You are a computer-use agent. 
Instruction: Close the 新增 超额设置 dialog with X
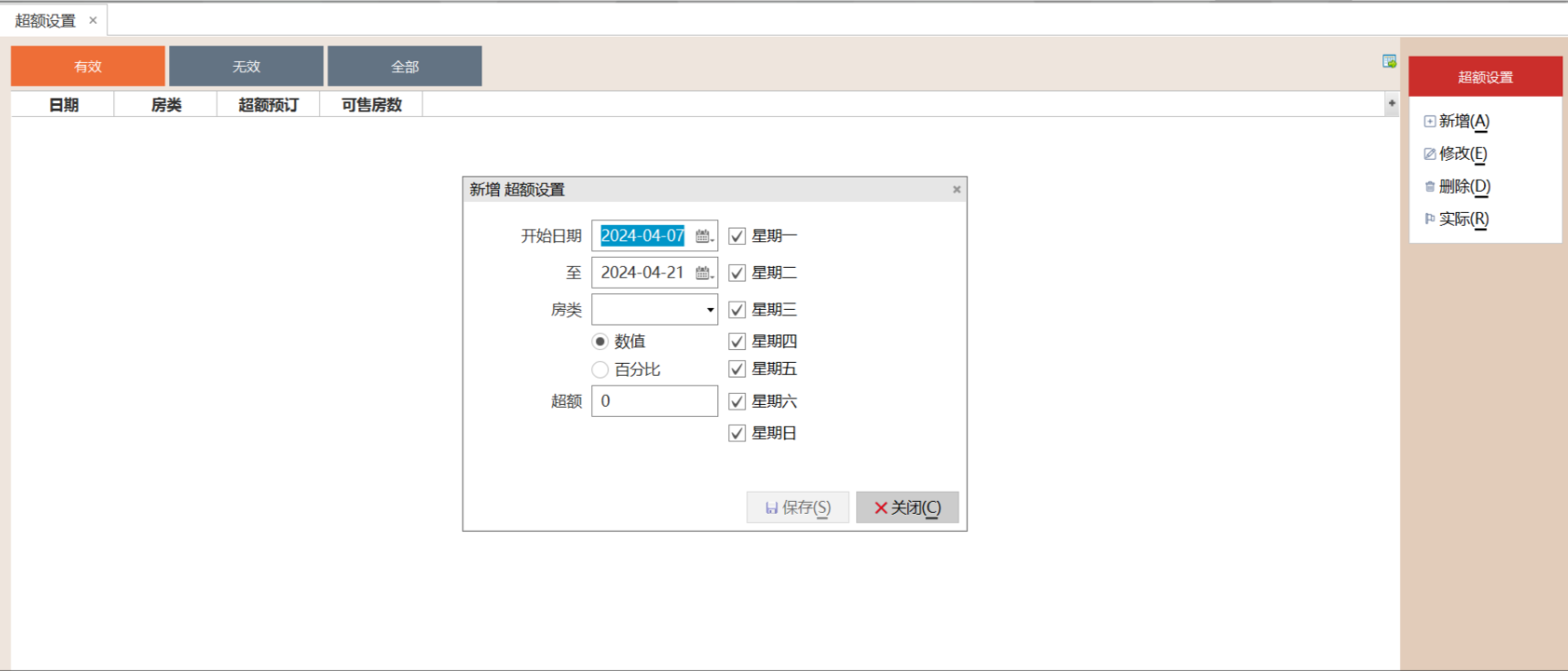click(x=957, y=189)
